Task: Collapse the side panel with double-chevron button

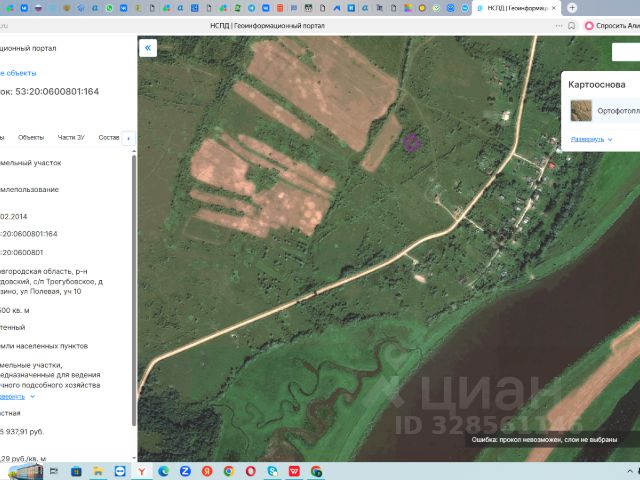Action: coord(148,47)
